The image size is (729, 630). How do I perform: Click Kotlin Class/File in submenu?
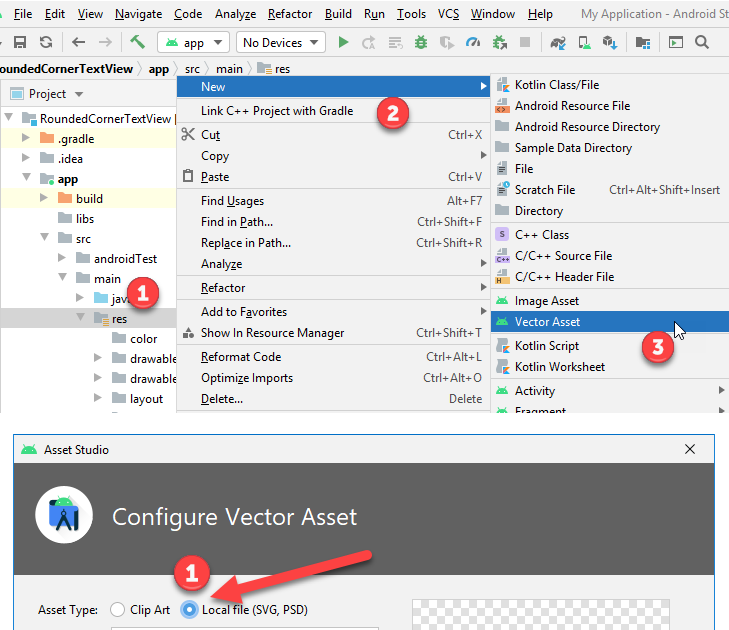pyautogui.click(x=610, y=85)
